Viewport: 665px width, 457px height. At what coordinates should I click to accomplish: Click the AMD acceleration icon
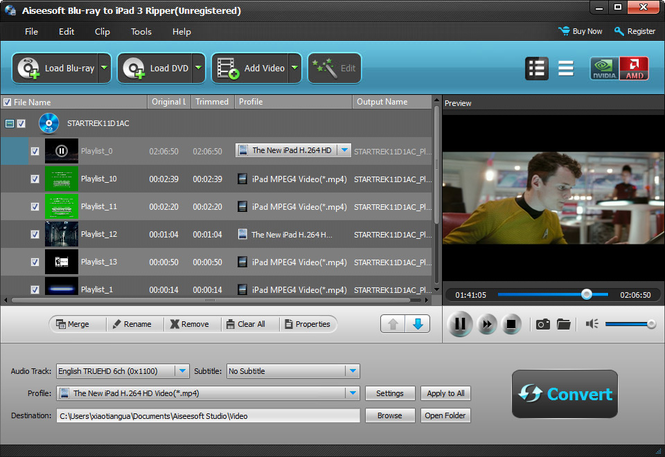pyautogui.click(x=634, y=68)
